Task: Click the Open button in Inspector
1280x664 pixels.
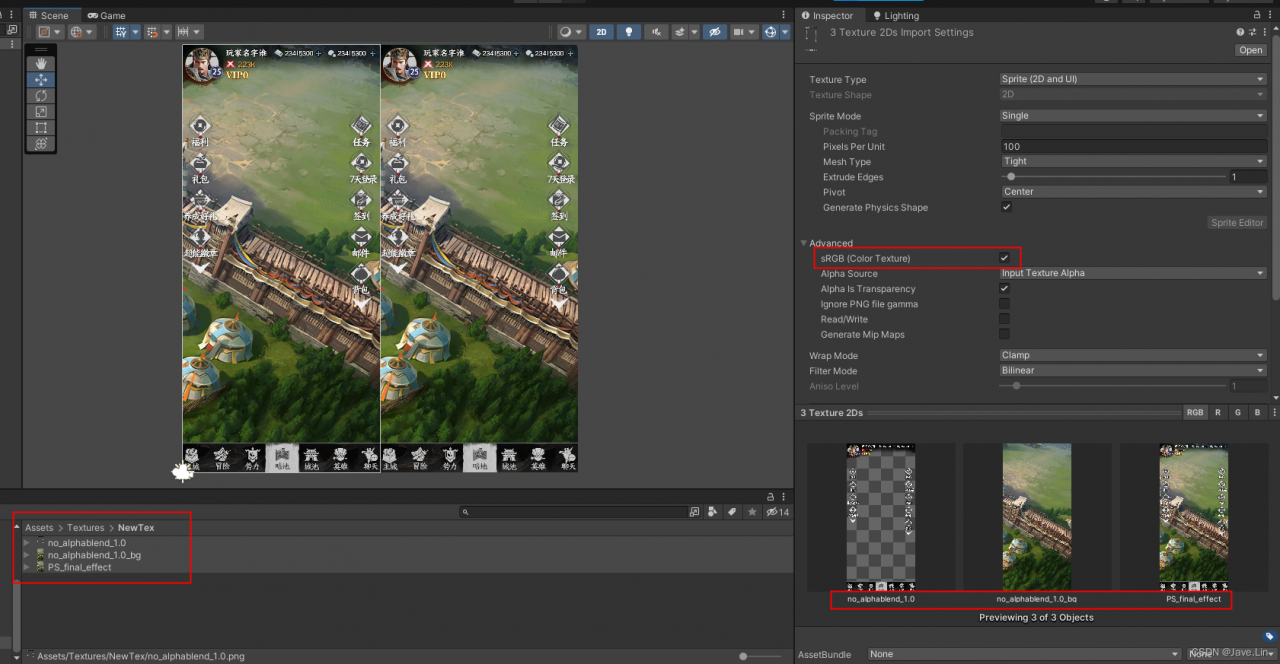Action: pyautogui.click(x=1251, y=50)
